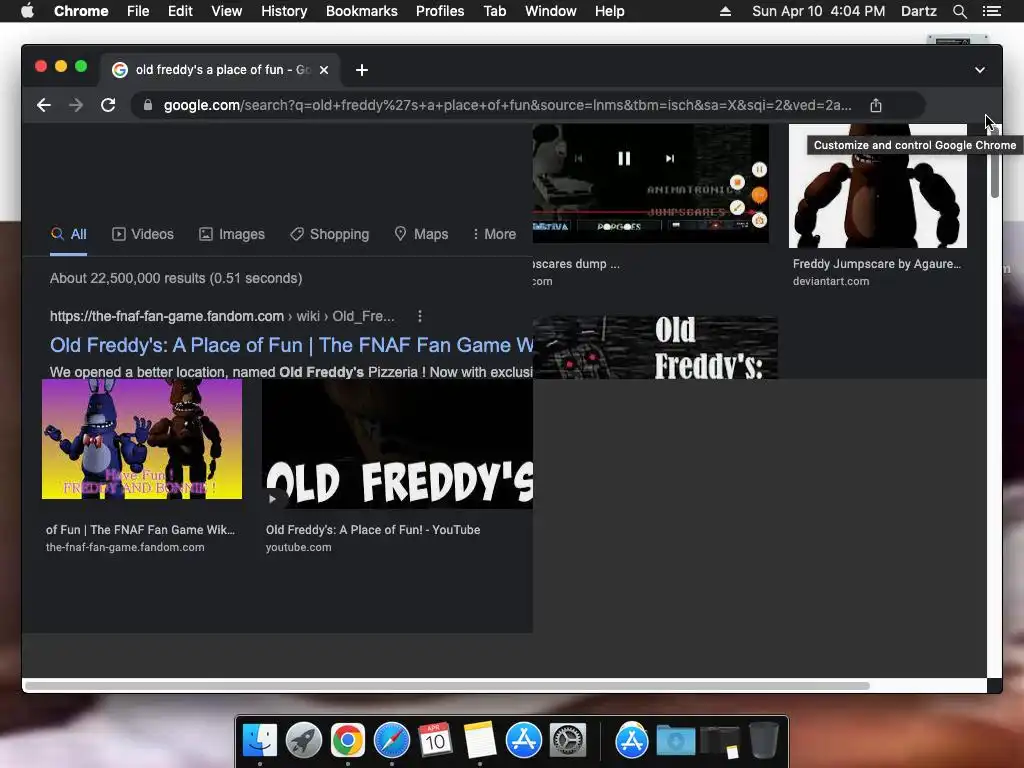Reload the page with the refresh icon
Image resolution: width=1024 pixels, height=768 pixels.
click(x=108, y=105)
